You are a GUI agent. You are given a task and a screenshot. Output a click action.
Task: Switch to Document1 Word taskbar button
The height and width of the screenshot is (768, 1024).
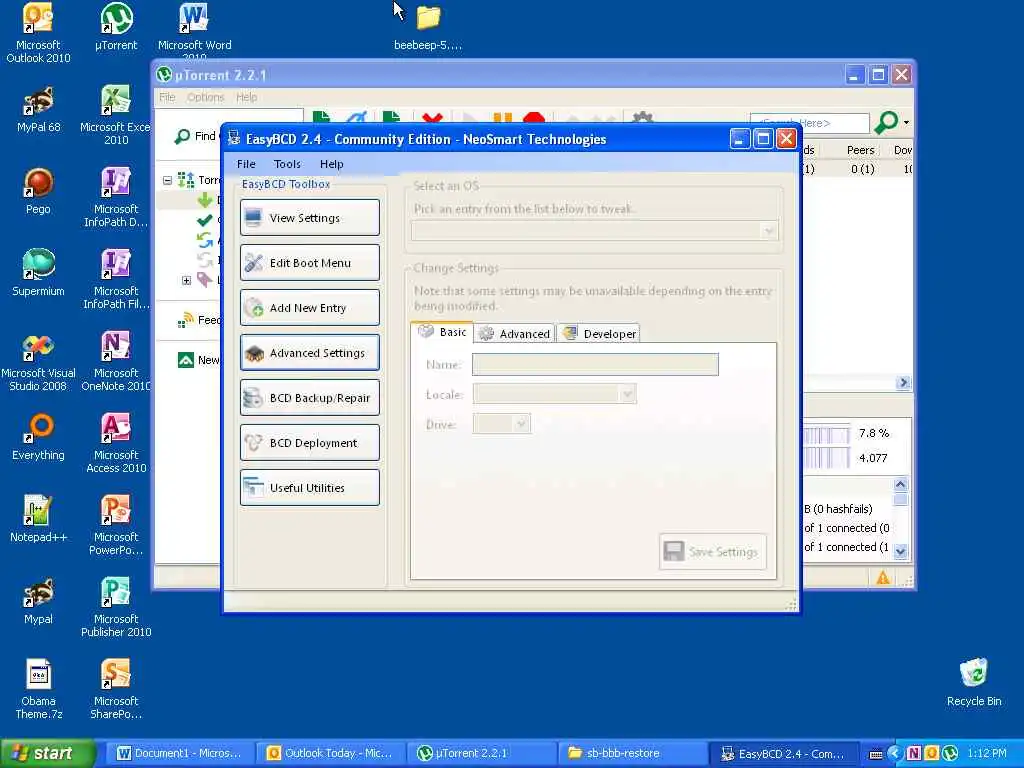[x=178, y=754]
